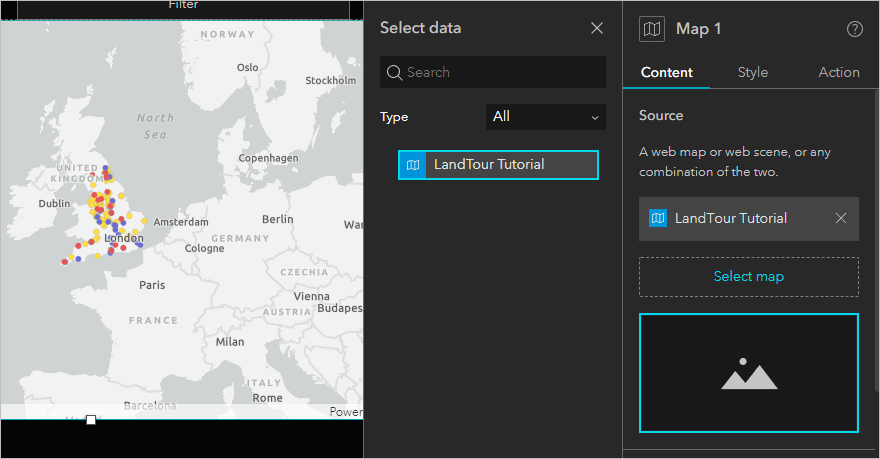Close the Select data panel

tap(597, 28)
